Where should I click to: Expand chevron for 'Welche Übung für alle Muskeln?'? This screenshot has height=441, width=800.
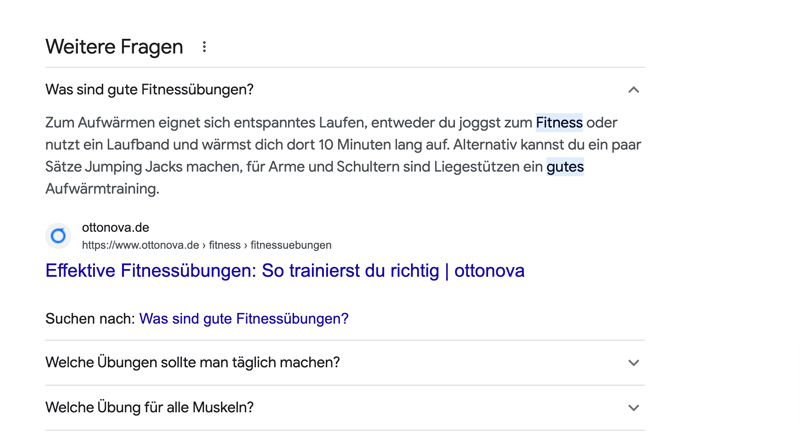pyautogui.click(x=633, y=408)
